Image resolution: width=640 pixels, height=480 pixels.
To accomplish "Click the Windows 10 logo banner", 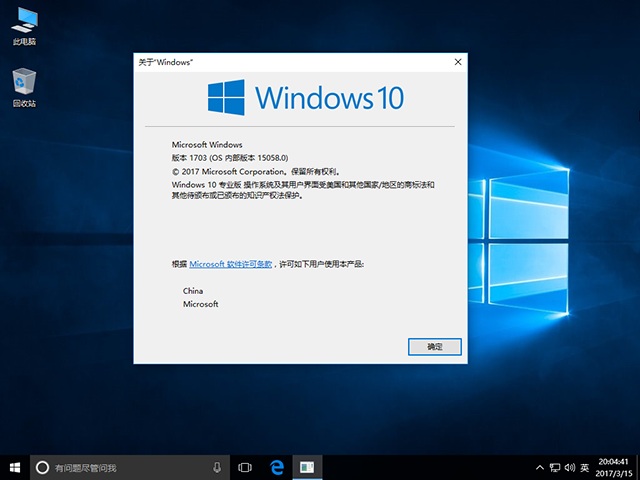I will coord(305,97).
